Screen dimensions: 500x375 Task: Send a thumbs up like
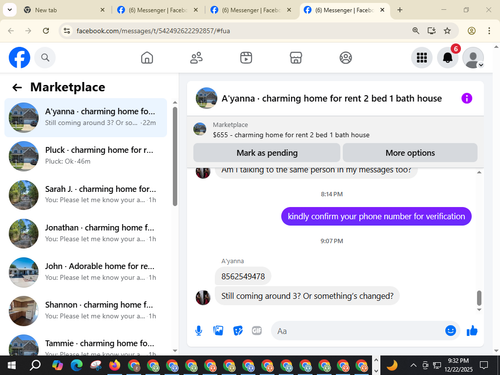[x=472, y=331]
